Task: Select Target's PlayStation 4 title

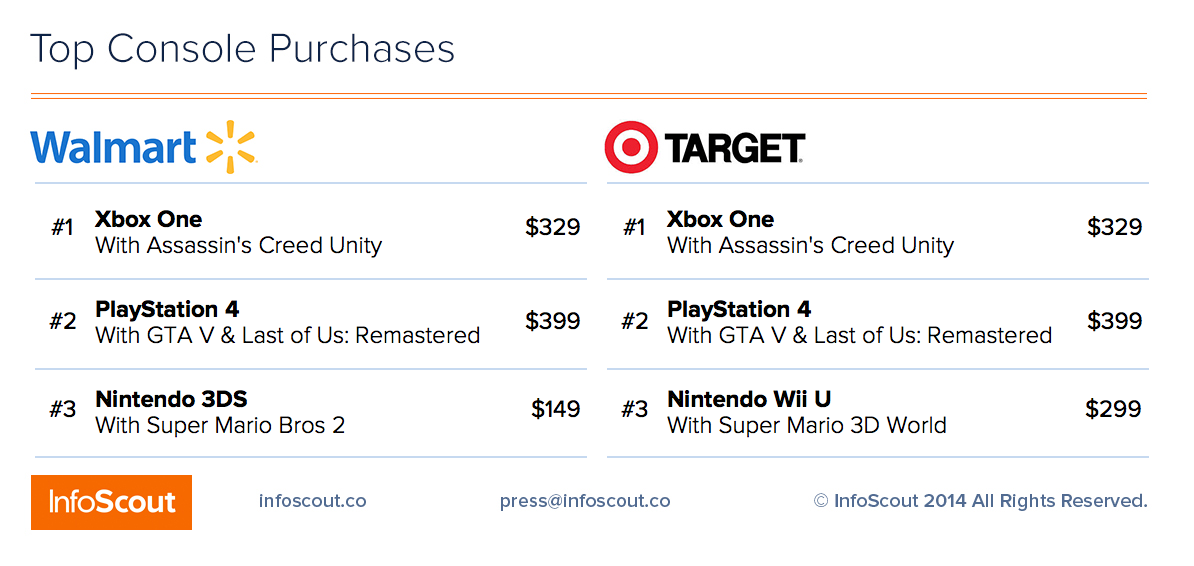Action: coord(739,309)
